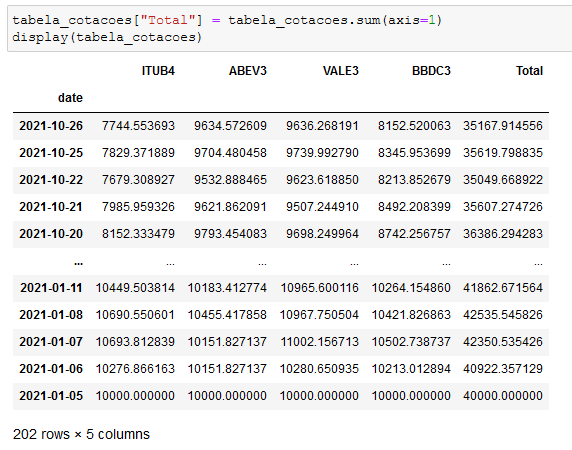Click ITUB4 value 8152.333479

tap(138, 234)
